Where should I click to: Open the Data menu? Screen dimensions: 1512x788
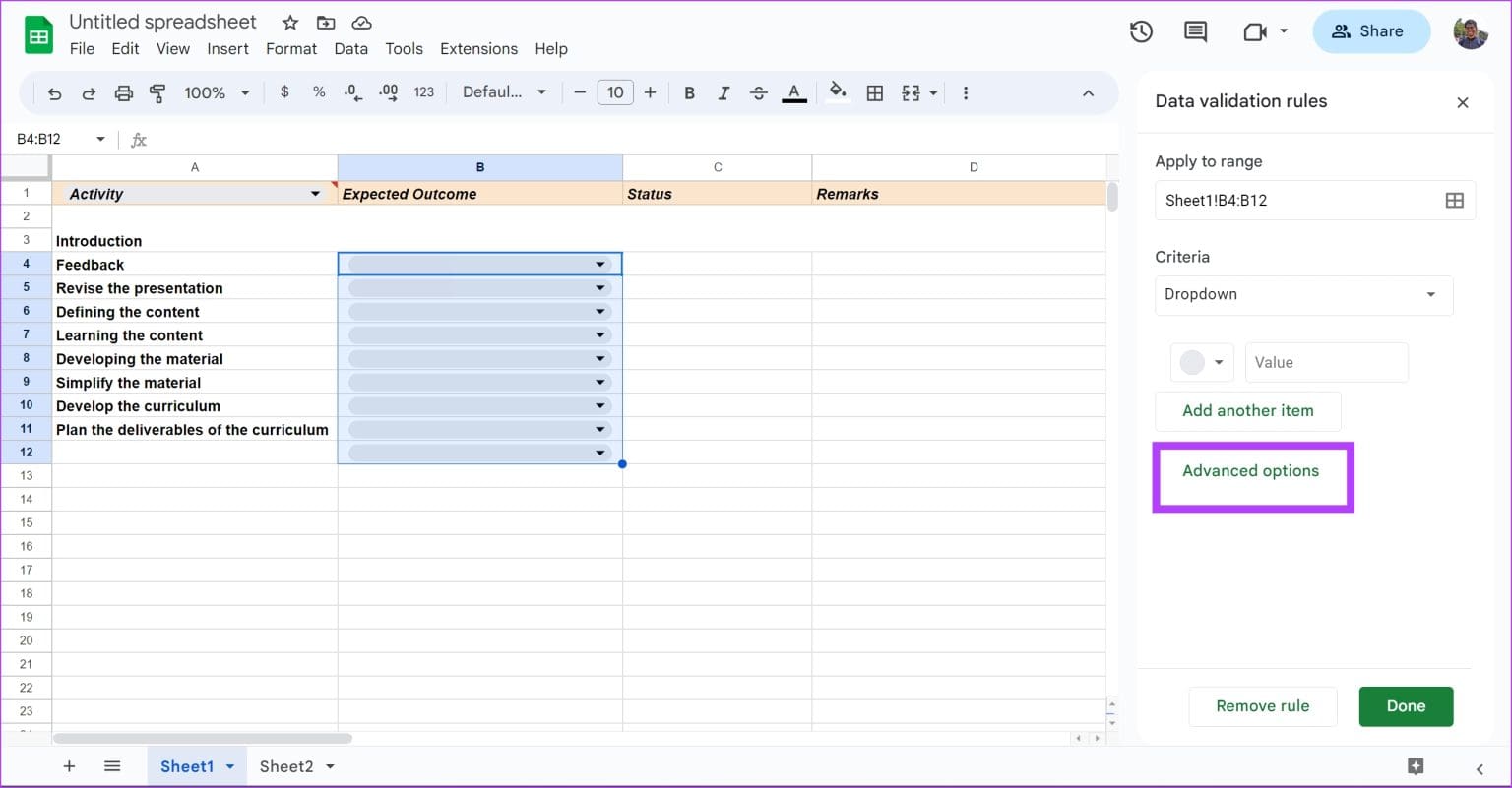tap(350, 48)
